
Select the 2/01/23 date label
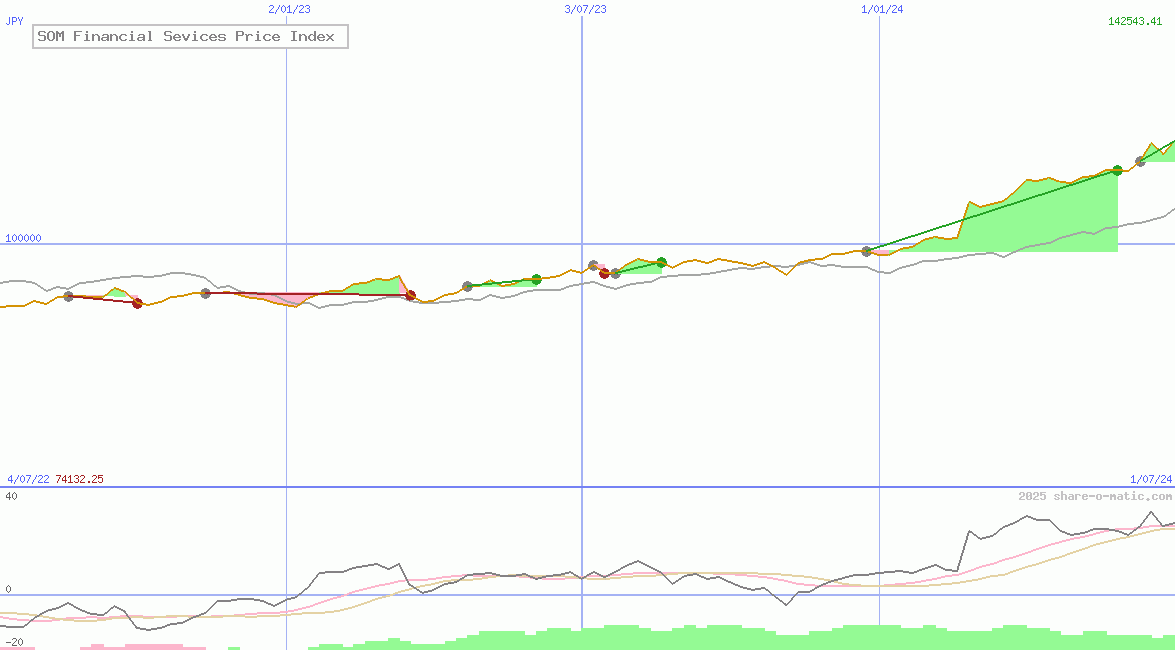pos(289,9)
